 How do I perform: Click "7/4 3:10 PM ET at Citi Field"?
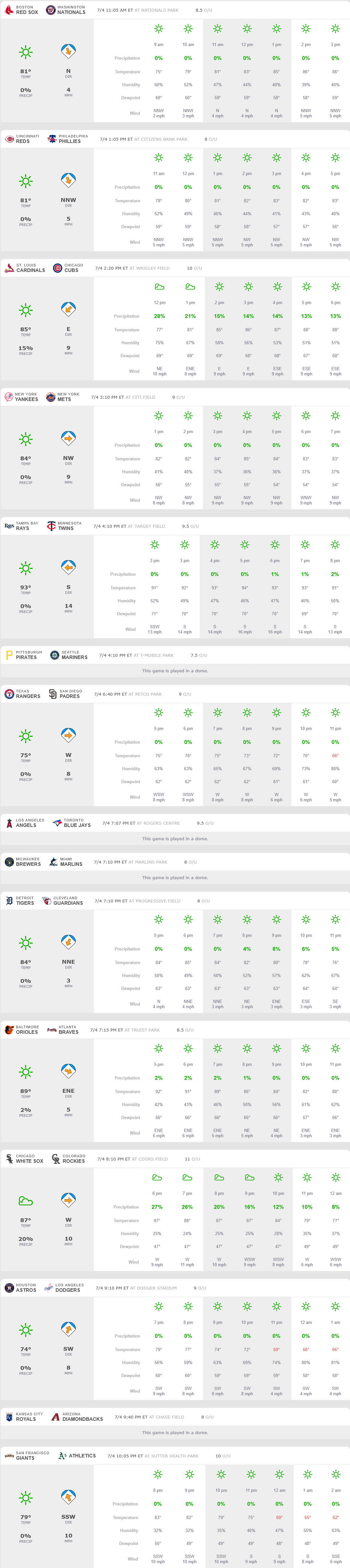click(x=123, y=397)
